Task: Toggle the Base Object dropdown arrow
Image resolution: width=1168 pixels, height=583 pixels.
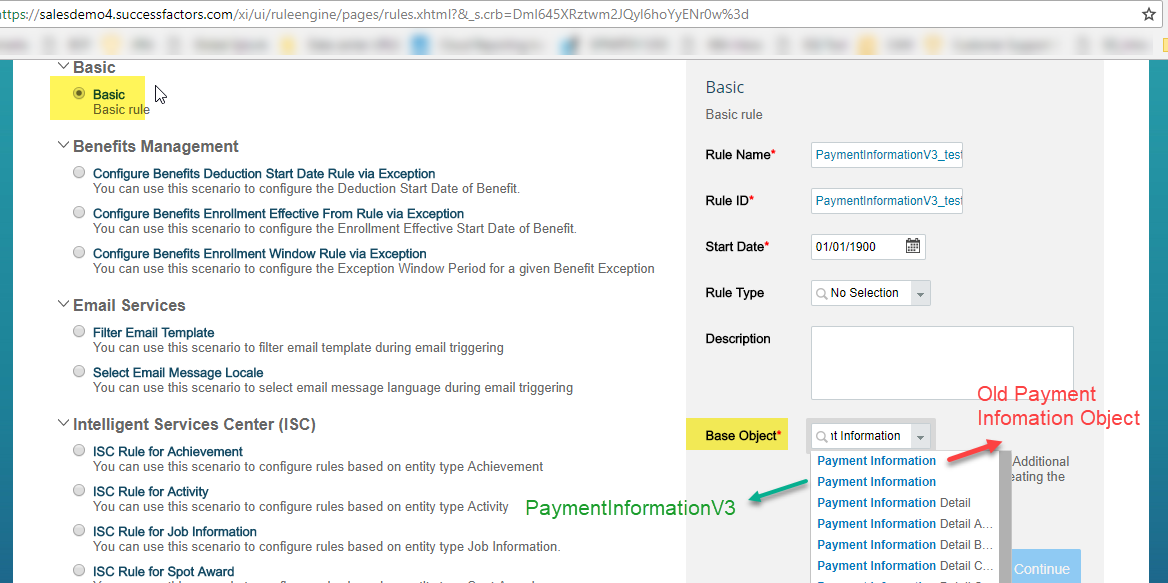Action: point(921,436)
